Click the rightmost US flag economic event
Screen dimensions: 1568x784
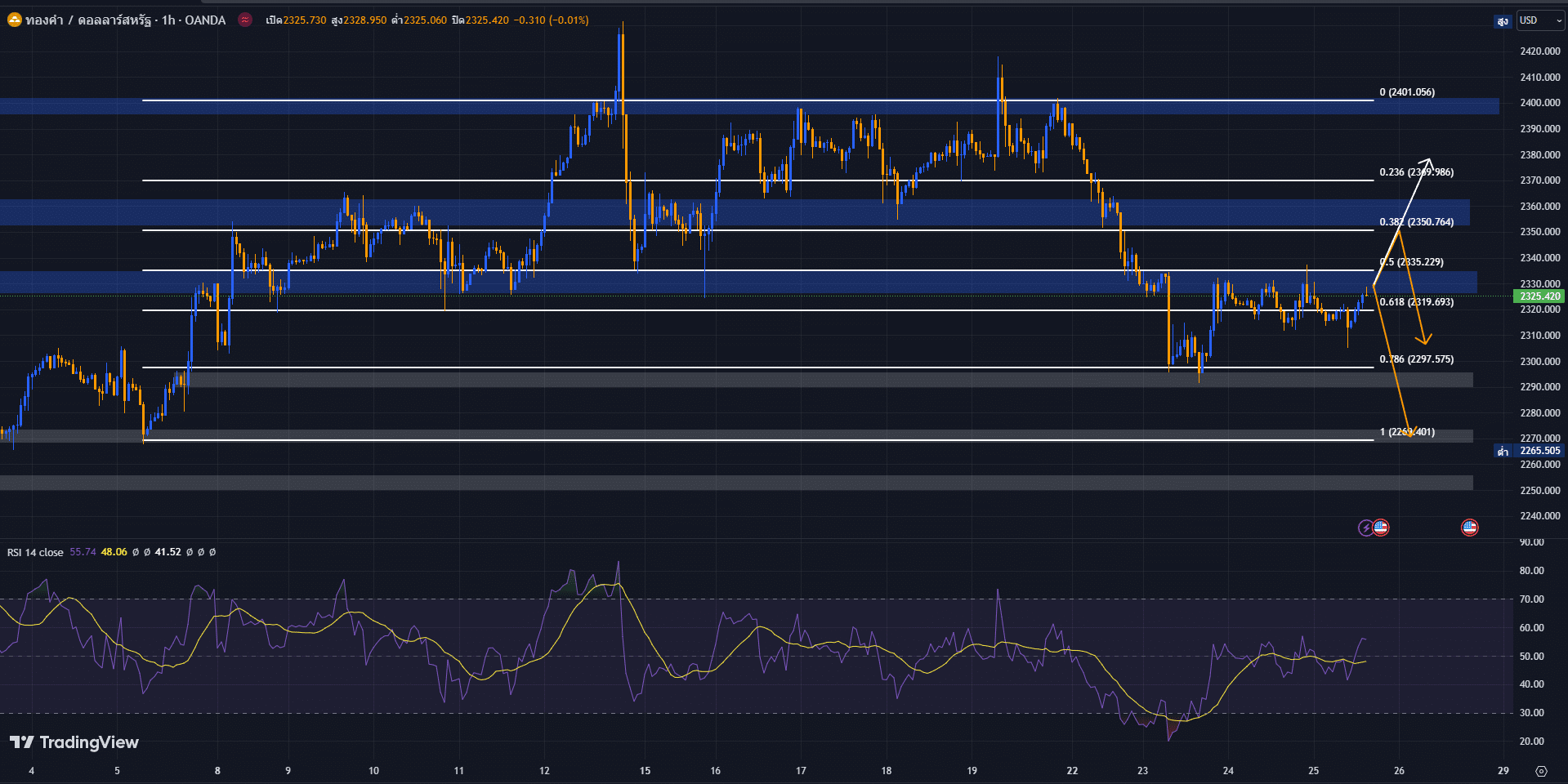coord(1469,528)
